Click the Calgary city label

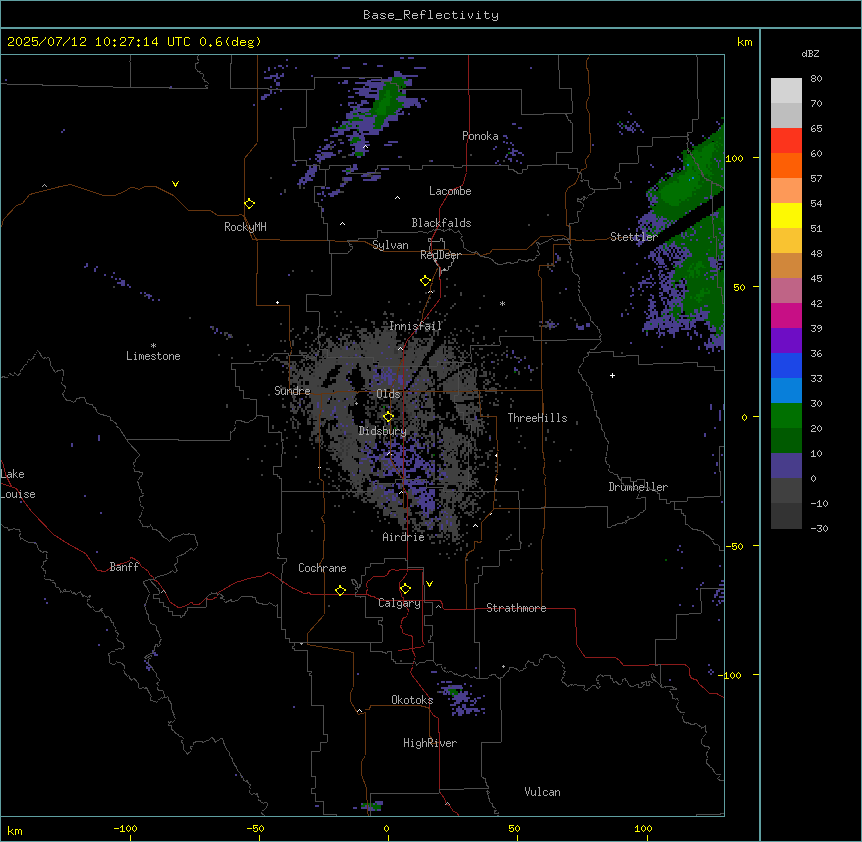399,603
